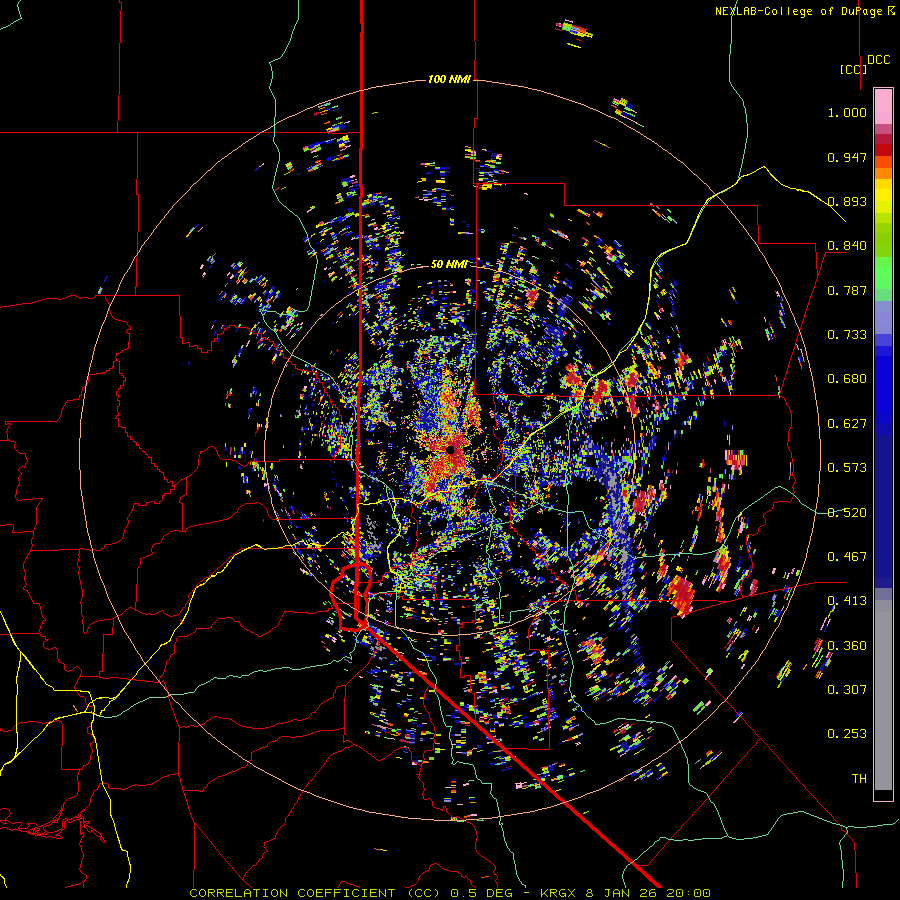Image resolution: width=900 pixels, height=900 pixels.
Task: Click the [CC] legend heading
Action: coord(853,69)
